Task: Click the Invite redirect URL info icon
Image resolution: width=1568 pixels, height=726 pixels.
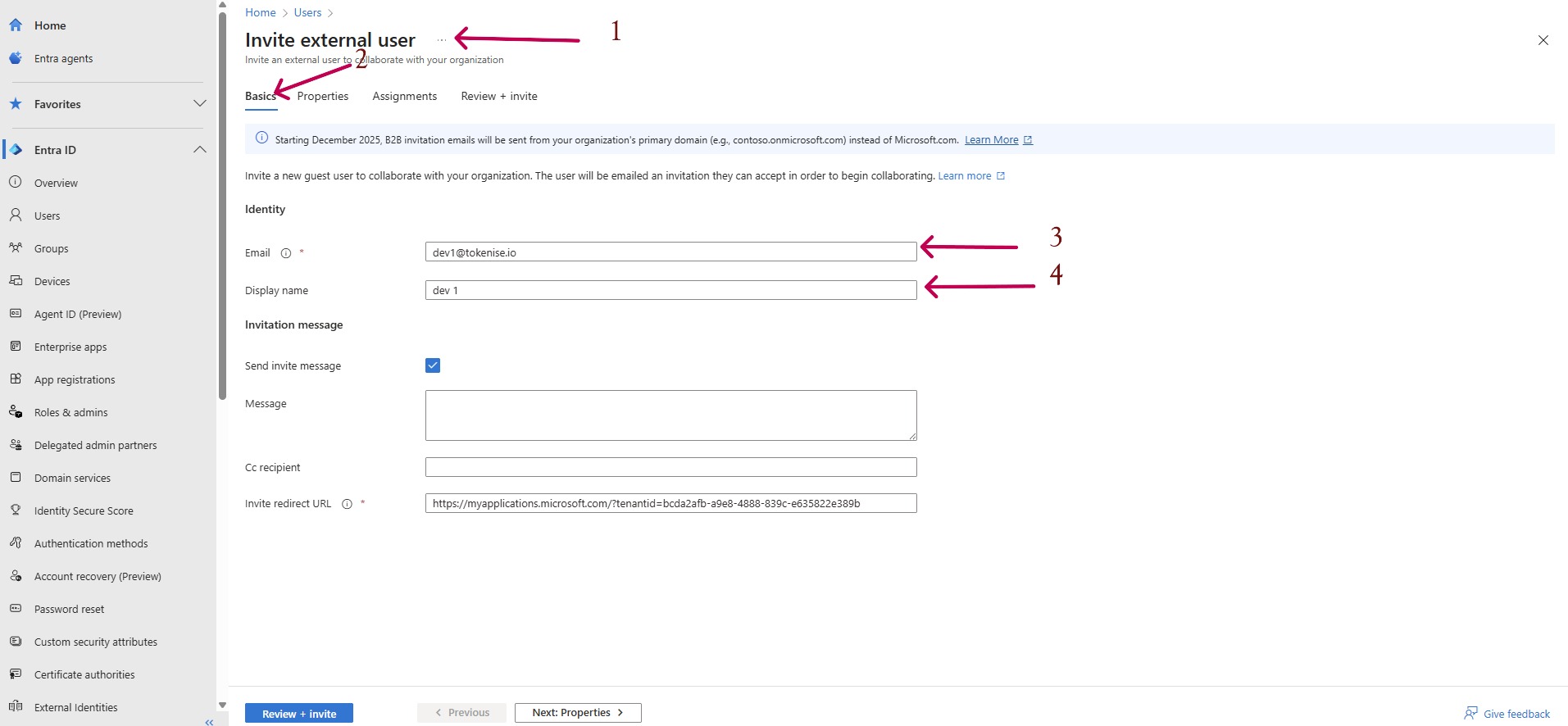Action: (x=347, y=504)
